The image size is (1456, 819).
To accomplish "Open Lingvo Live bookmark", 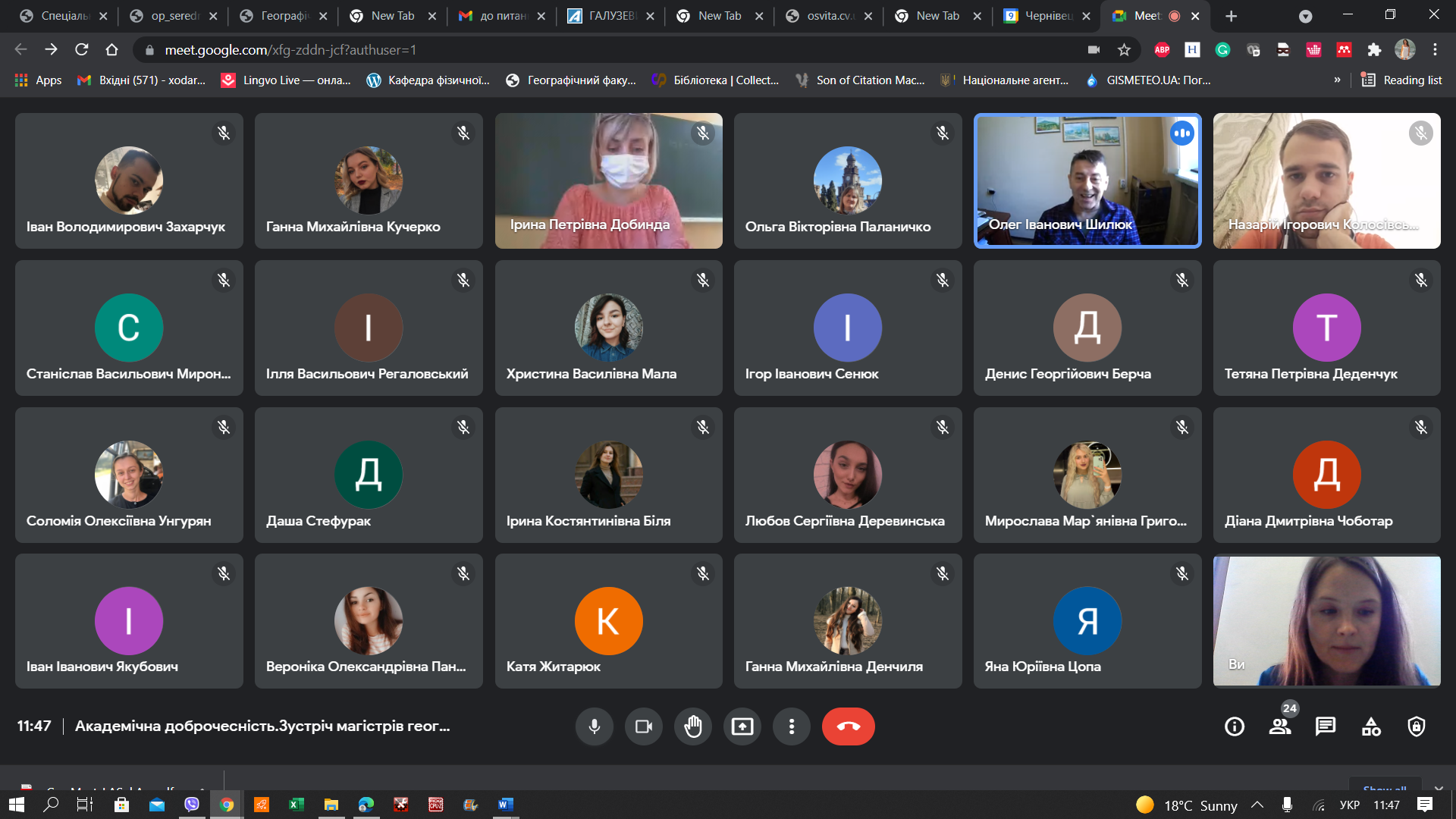I will coord(286,80).
